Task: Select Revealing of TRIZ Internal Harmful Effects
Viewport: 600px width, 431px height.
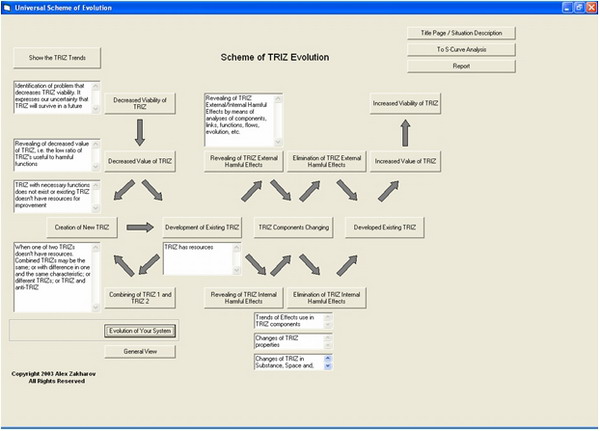Action: tap(244, 298)
